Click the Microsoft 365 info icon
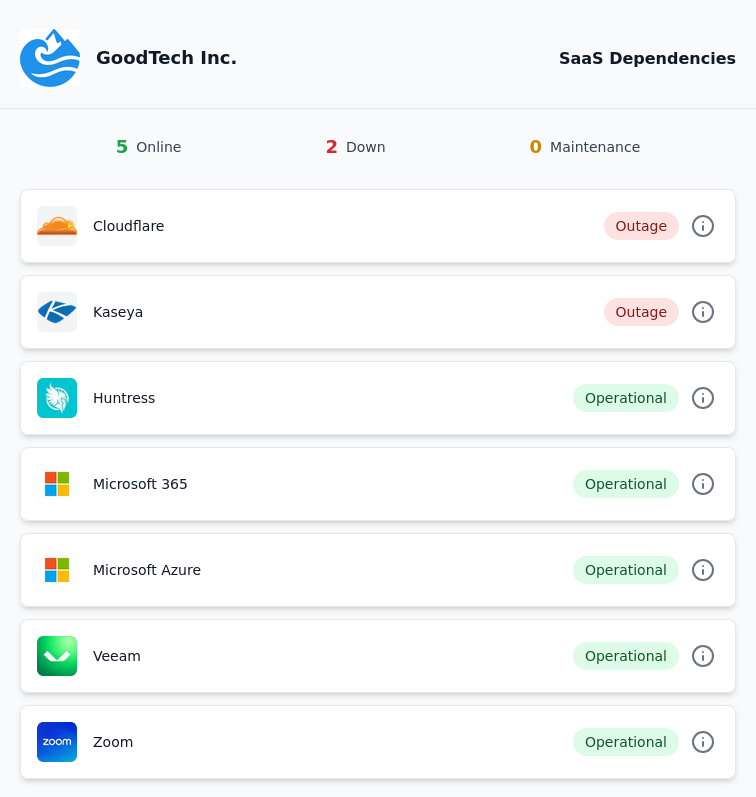The height and width of the screenshot is (797, 756). (x=703, y=484)
